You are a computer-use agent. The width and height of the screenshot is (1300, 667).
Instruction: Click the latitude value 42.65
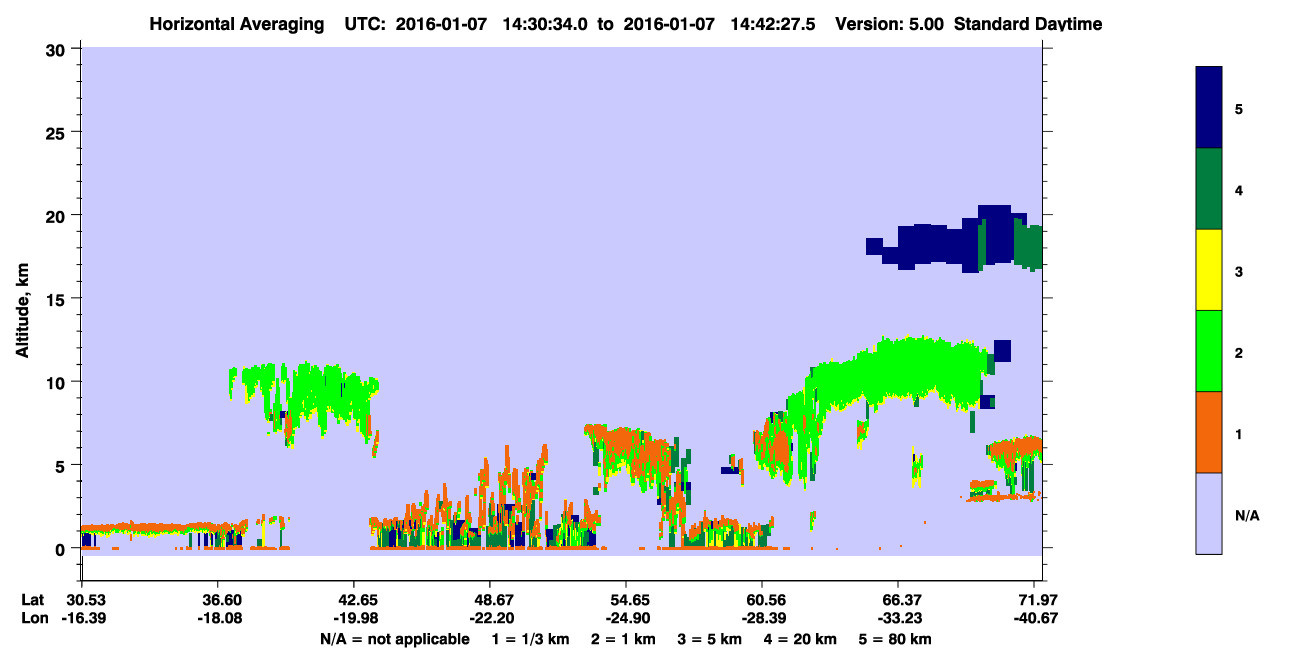tap(354, 599)
